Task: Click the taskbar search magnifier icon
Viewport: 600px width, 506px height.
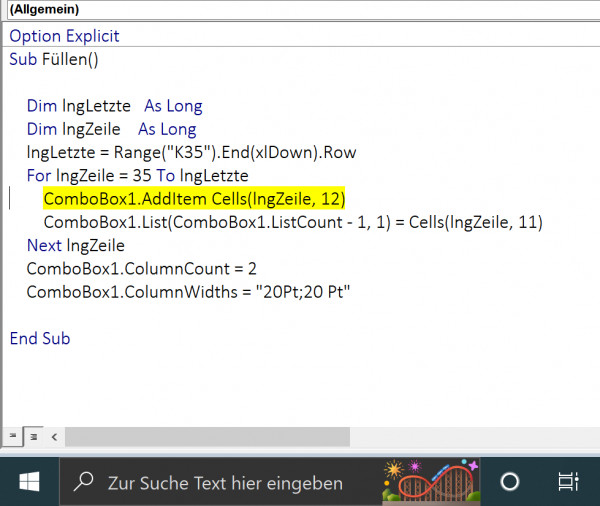Action: [x=83, y=482]
